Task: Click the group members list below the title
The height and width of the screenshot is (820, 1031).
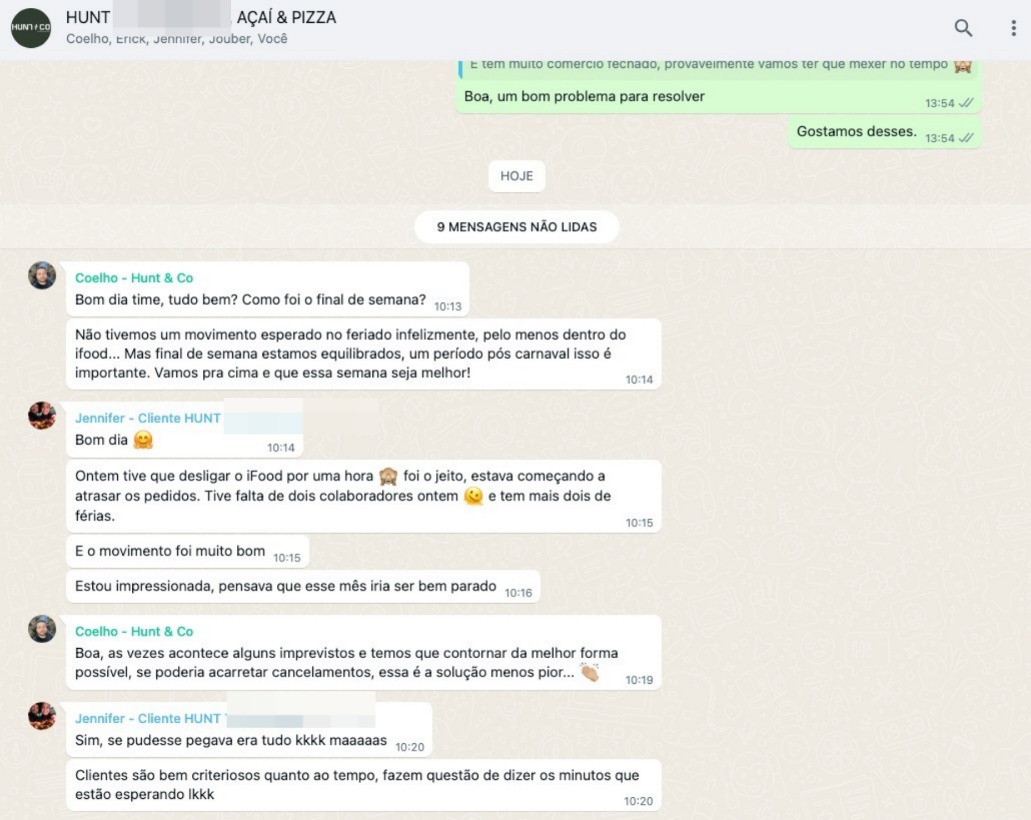Action: [x=176, y=39]
